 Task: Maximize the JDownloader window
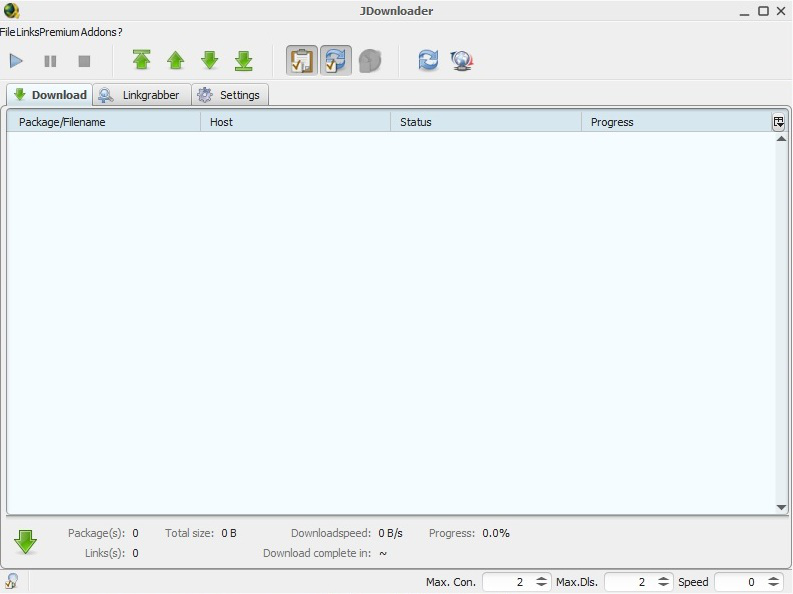click(763, 11)
